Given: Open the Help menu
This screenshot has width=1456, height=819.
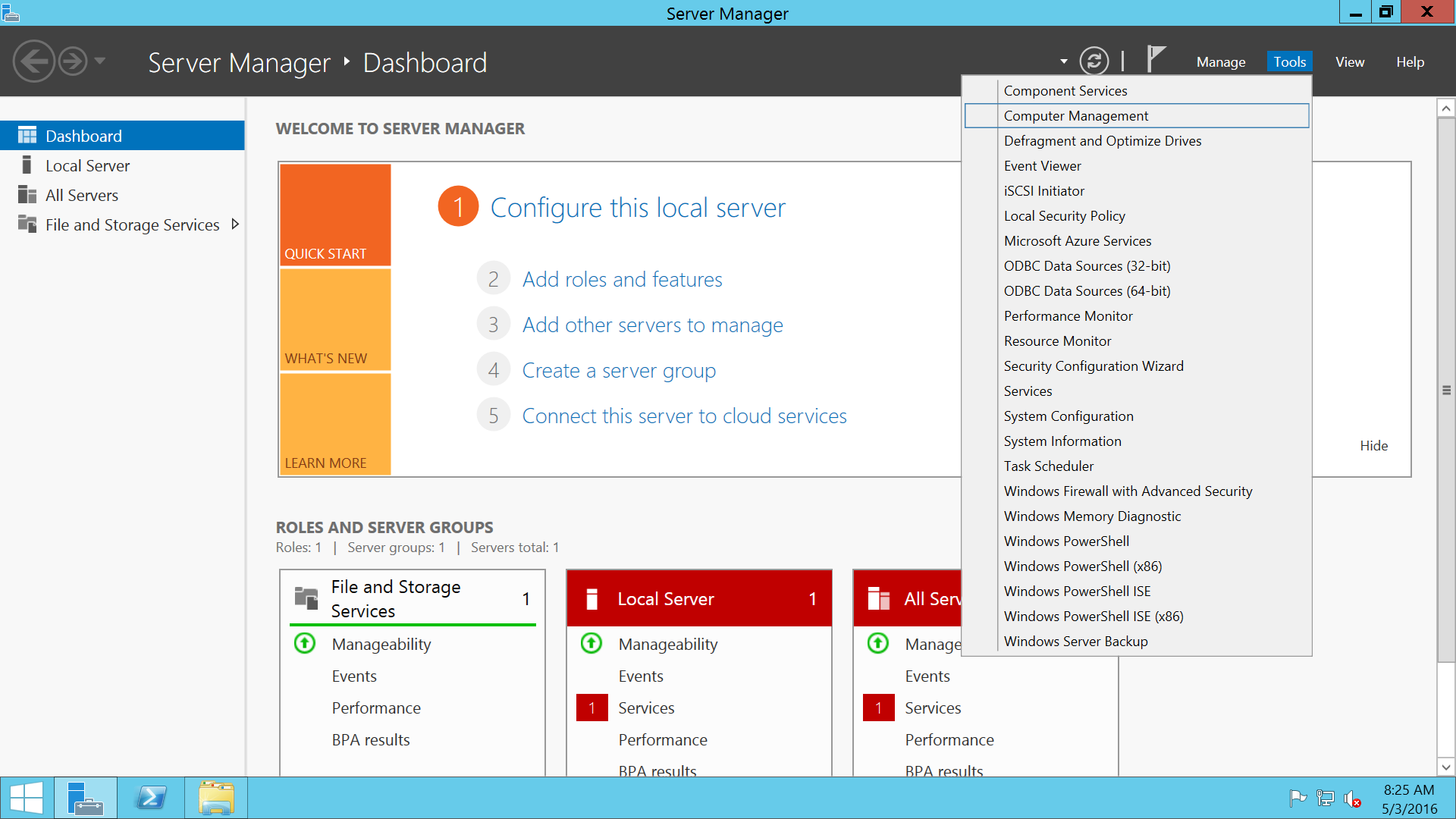Looking at the screenshot, I should click(1410, 62).
